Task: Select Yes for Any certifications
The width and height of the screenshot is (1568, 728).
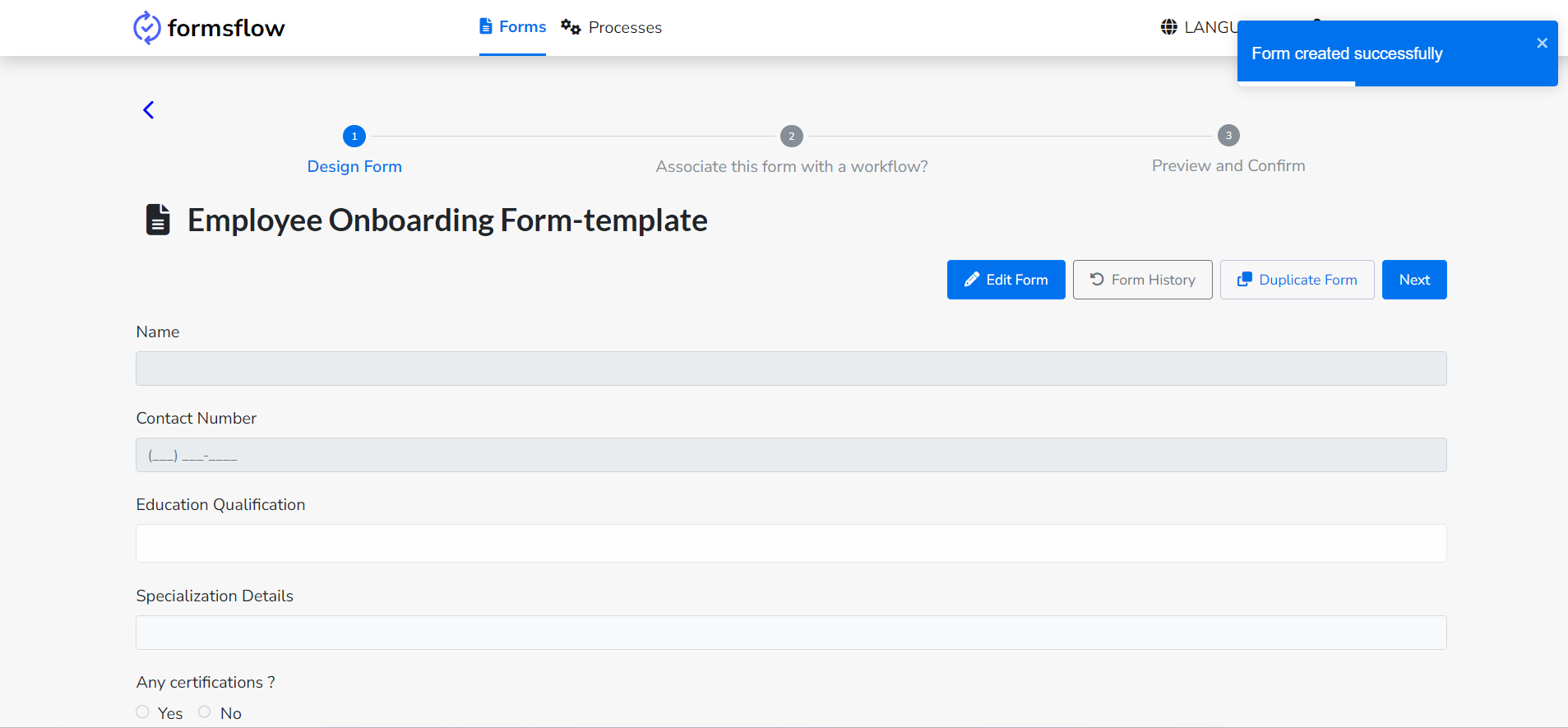Action: click(143, 712)
